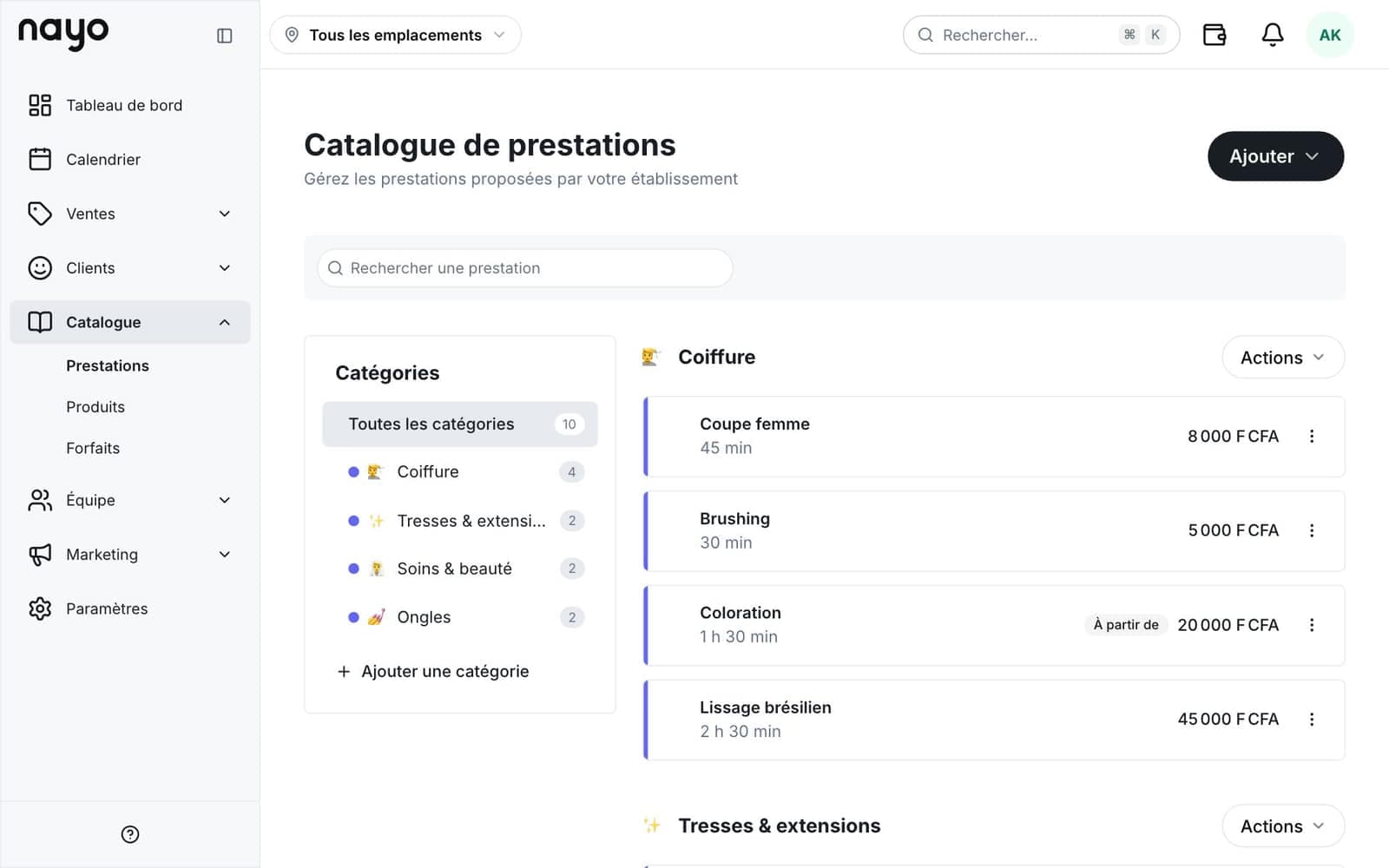
Task: Open the Lissage brésilien service name
Action: [766, 707]
